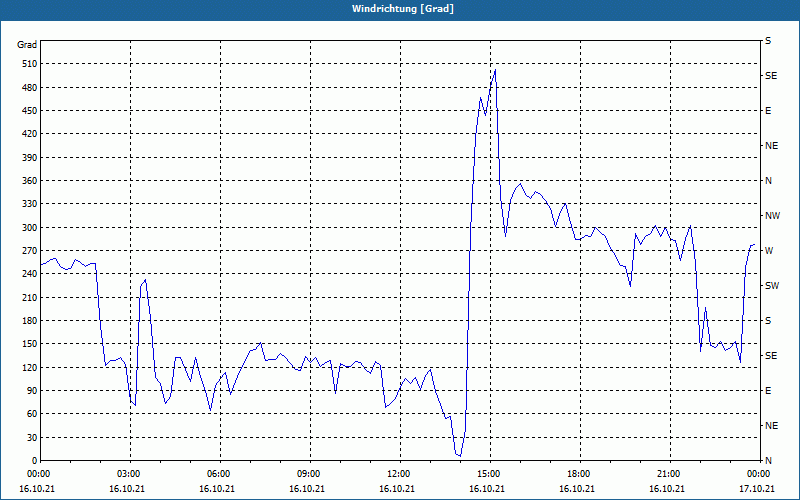Click the 360 y-axis label

click(28, 181)
